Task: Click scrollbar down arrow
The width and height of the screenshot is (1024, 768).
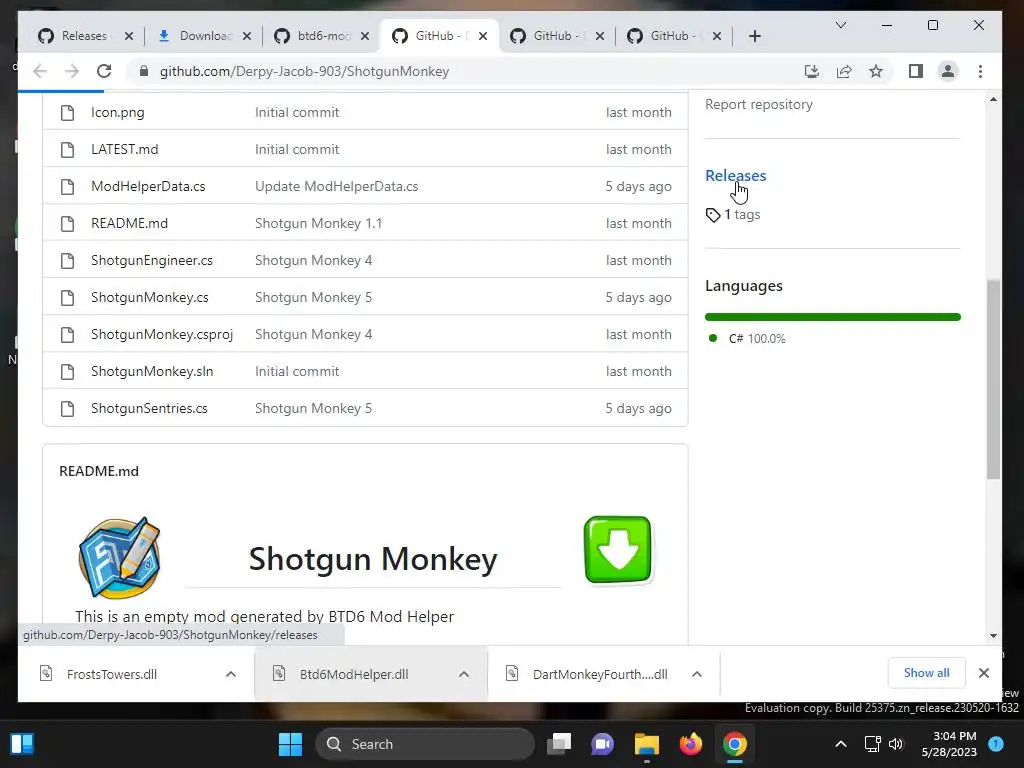Action: click(993, 635)
